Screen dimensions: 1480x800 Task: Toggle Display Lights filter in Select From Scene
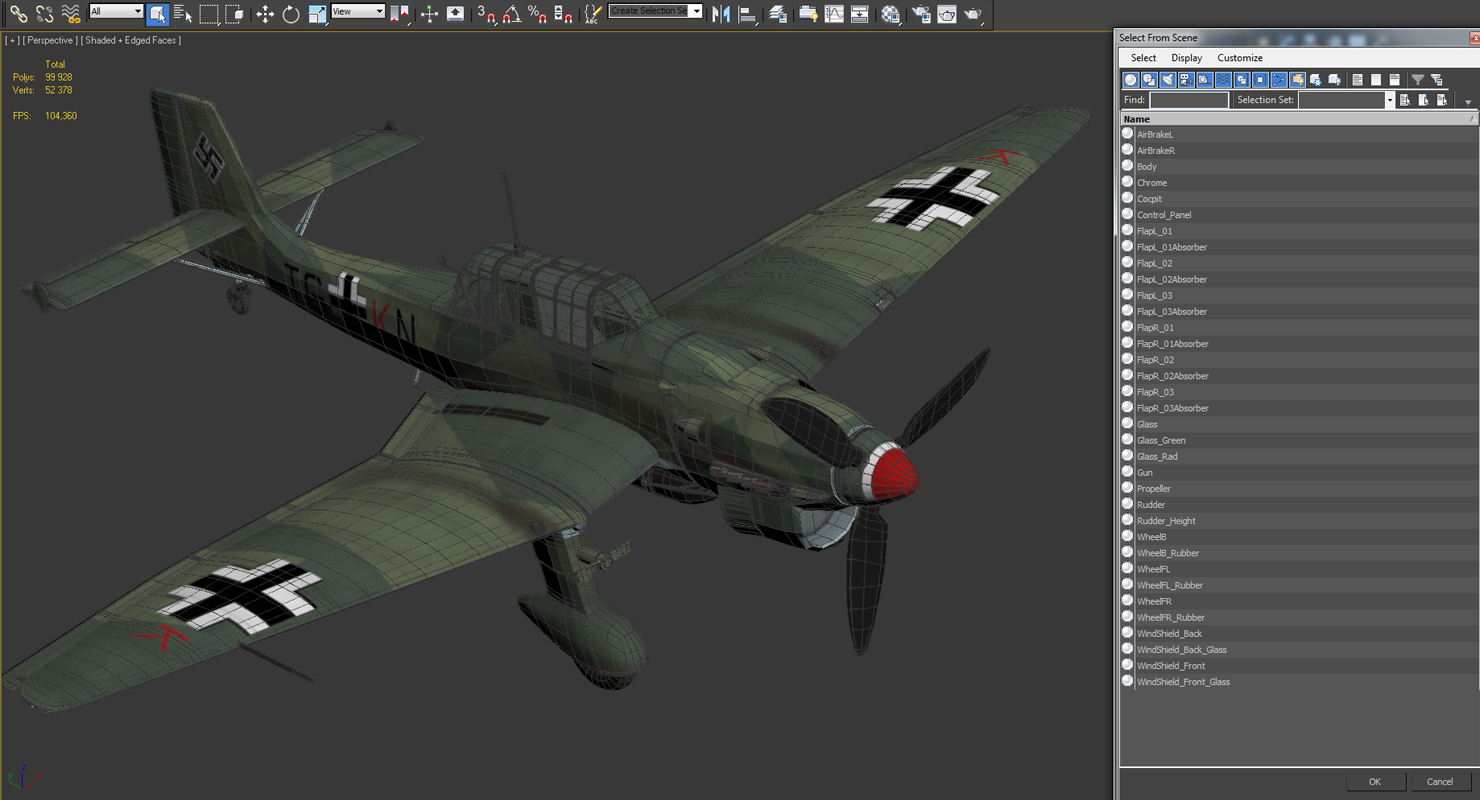[1168, 80]
